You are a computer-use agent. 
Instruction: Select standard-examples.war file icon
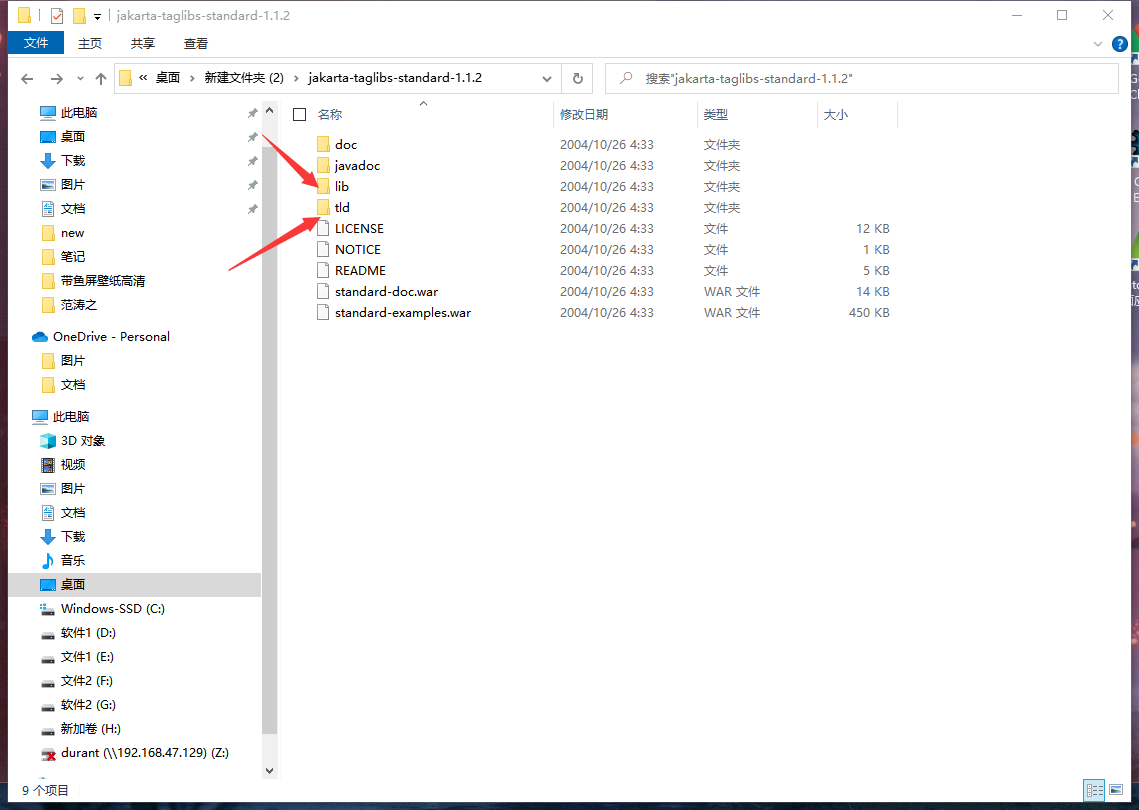(323, 312)
